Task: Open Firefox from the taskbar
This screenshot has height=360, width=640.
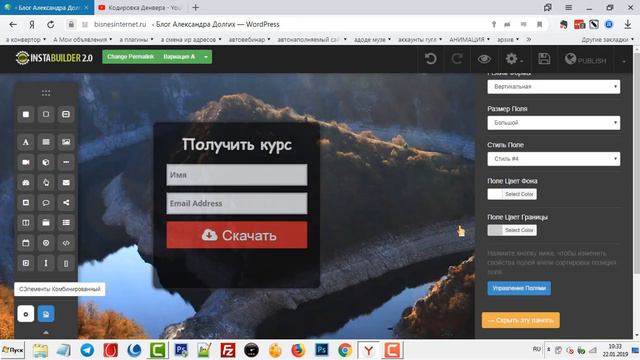Action: (298, 350)
